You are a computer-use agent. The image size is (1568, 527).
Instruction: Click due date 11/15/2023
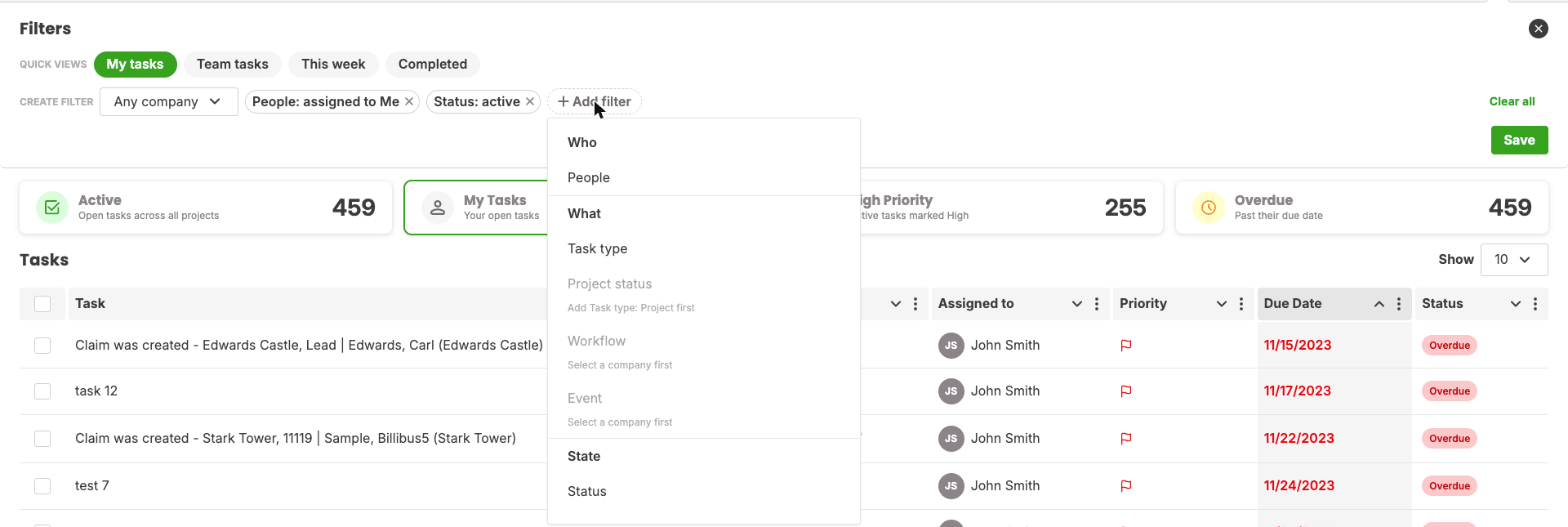click(1298, 345)
